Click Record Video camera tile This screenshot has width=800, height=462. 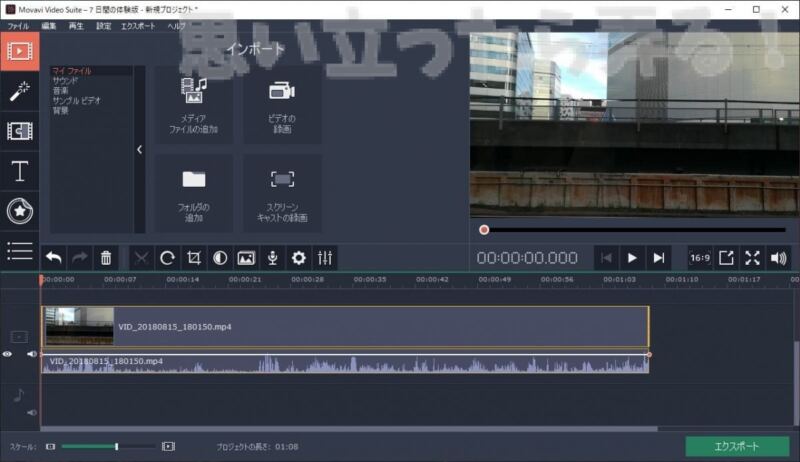click(282, 105)
